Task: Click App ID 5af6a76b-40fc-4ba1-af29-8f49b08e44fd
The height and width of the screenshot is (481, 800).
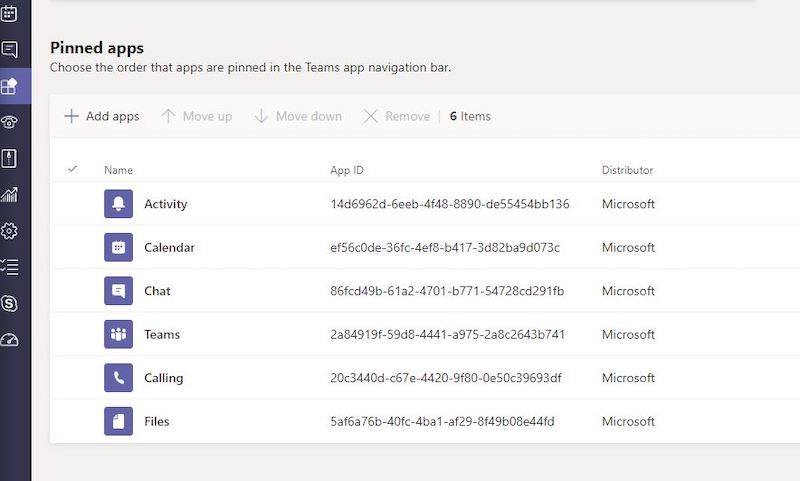Action: point(442,421)
